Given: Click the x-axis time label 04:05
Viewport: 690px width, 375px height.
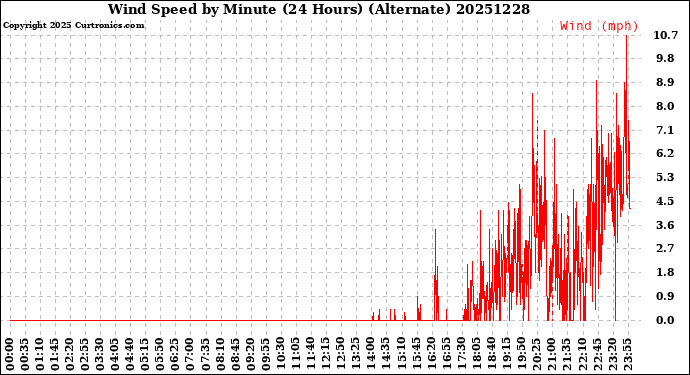Looking at the screenshot, I should coord(115,355).
